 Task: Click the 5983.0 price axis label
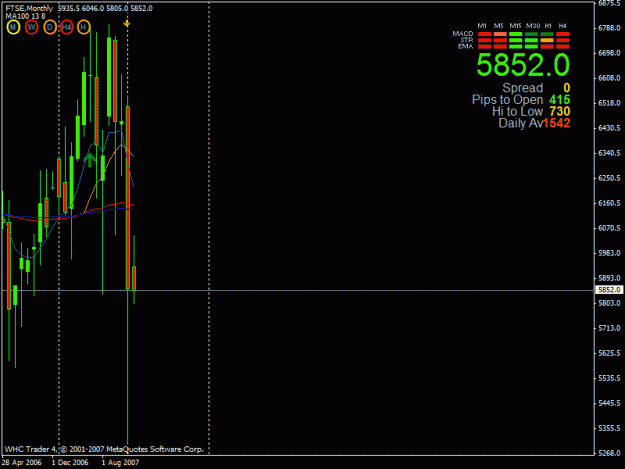coord(609,253)
